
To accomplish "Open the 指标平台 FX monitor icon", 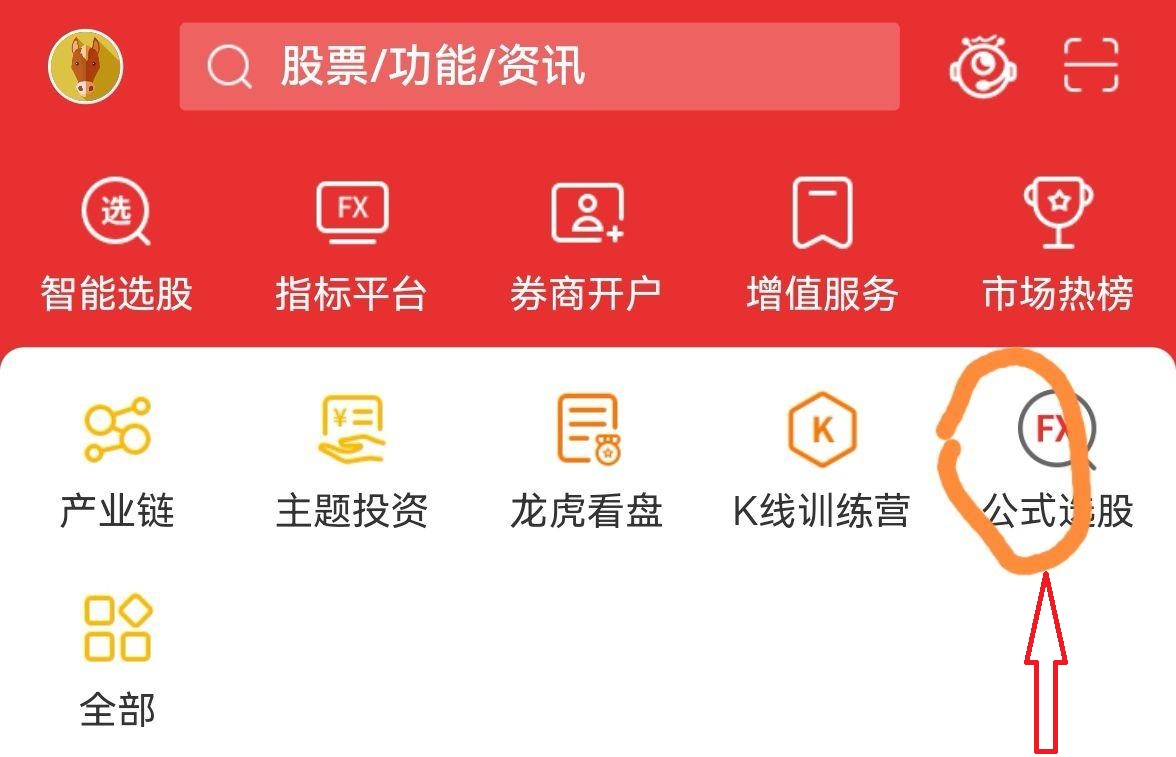I will [352, 212].
